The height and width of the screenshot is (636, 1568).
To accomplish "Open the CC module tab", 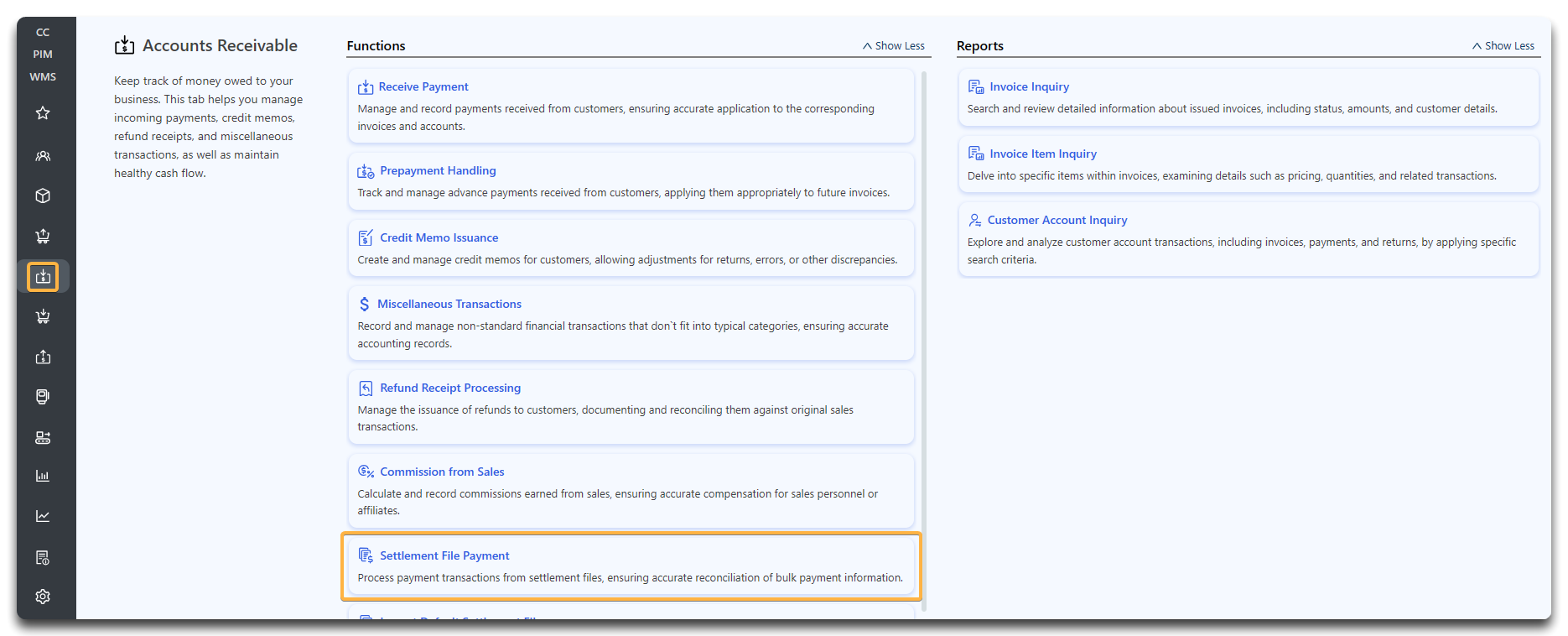I will (x=43, y=33).
